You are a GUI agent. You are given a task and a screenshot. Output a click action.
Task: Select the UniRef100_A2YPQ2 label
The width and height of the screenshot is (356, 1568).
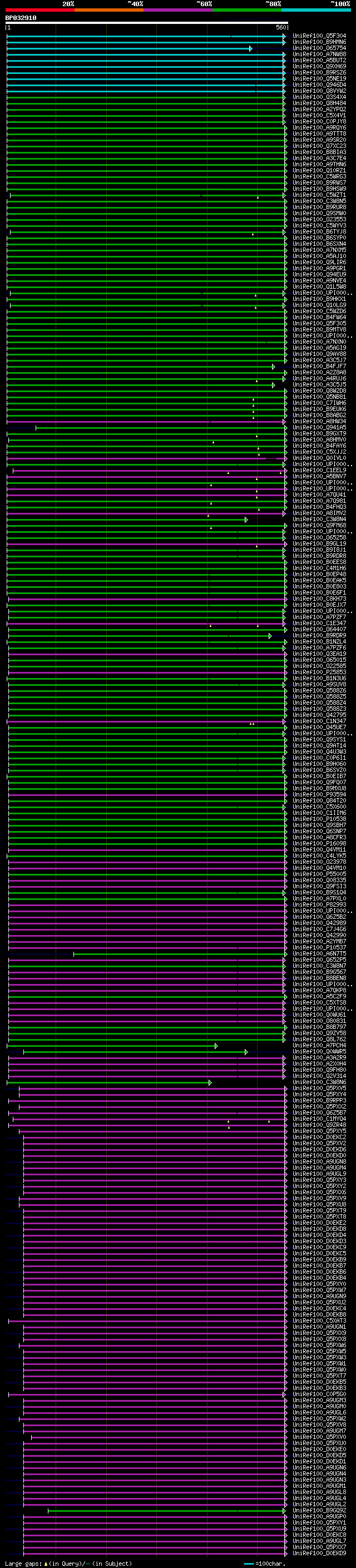click(319, 110)
